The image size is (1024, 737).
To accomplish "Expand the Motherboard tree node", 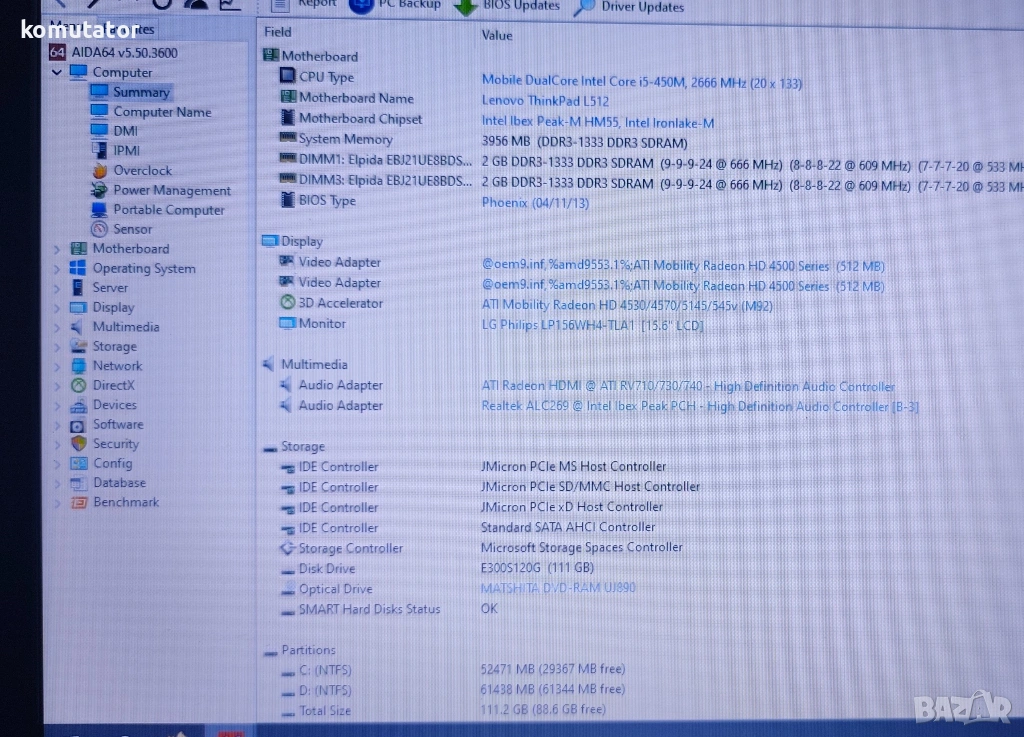I will click(57, 249).
